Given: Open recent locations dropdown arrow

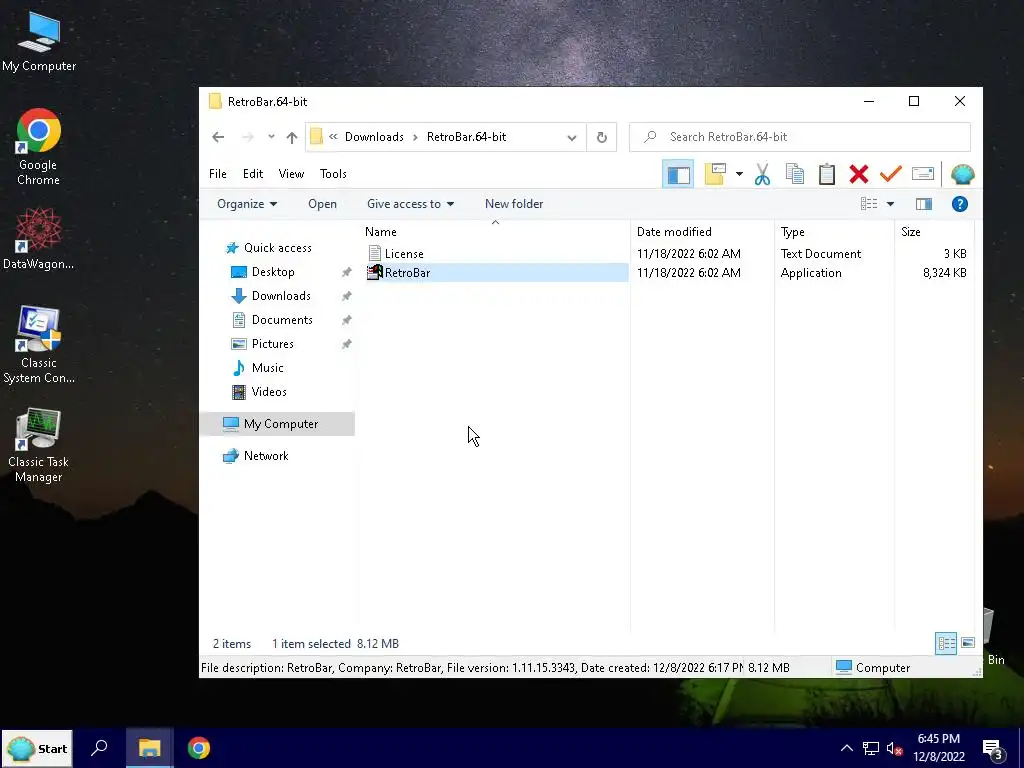Looking at the screenshot, I should point(271,137).
